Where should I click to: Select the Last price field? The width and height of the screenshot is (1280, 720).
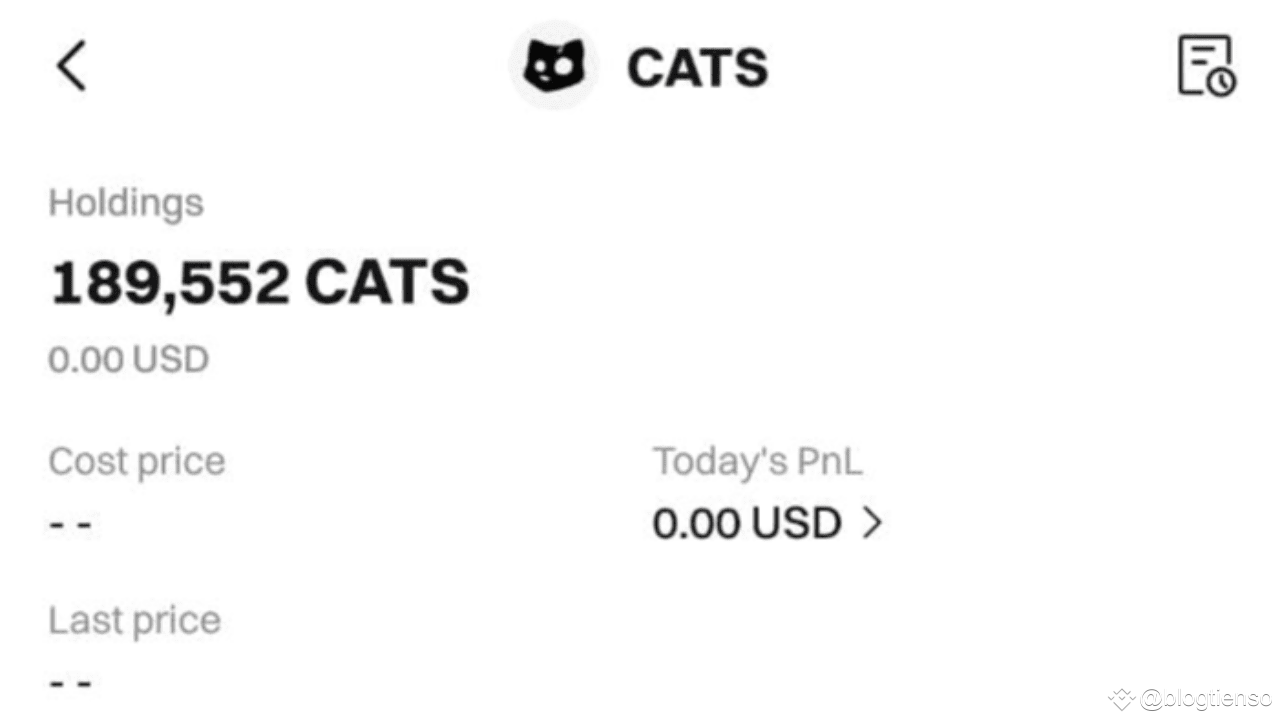pos(134,620)
